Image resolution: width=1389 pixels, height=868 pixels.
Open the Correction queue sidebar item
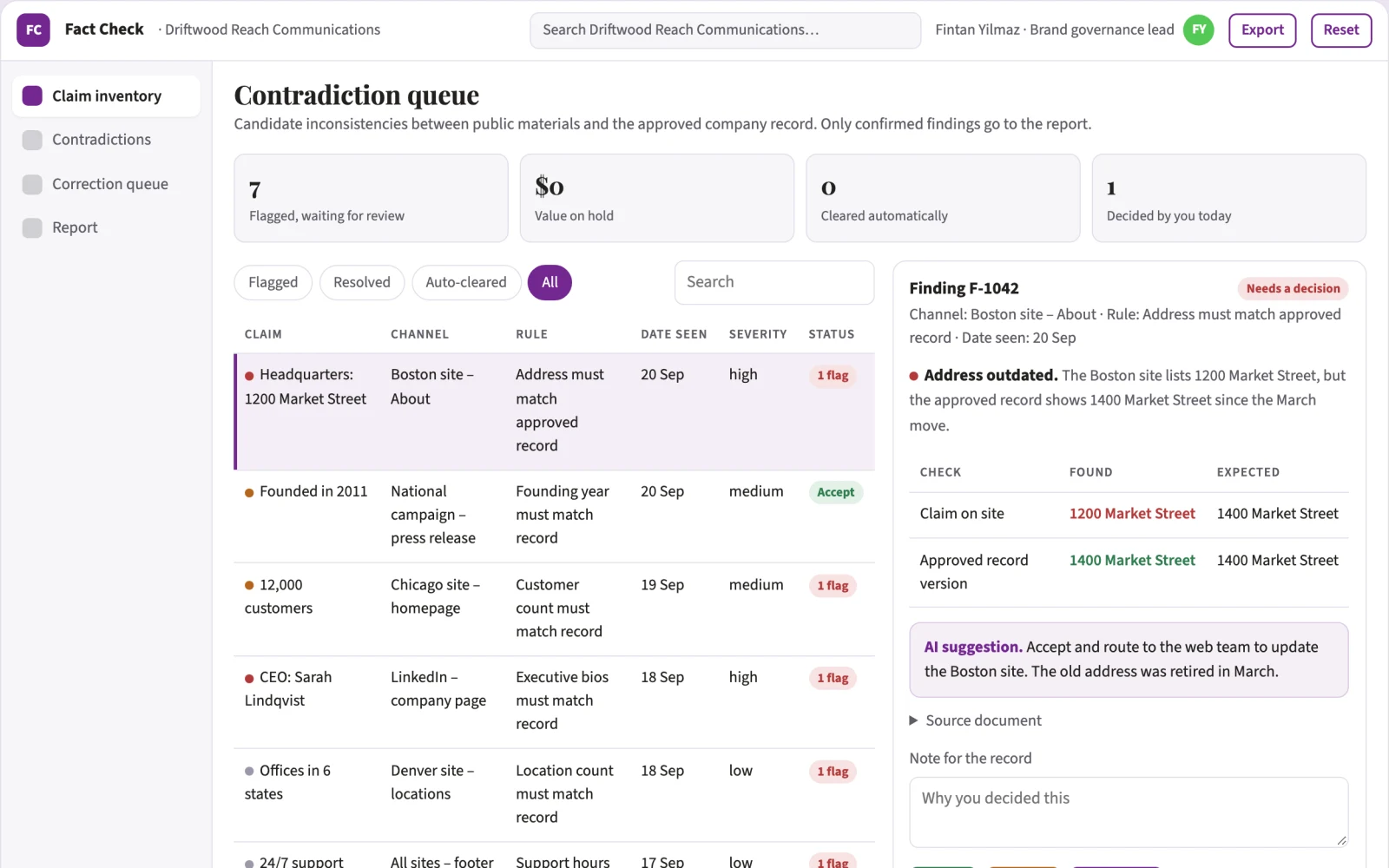tap(106, 184)
